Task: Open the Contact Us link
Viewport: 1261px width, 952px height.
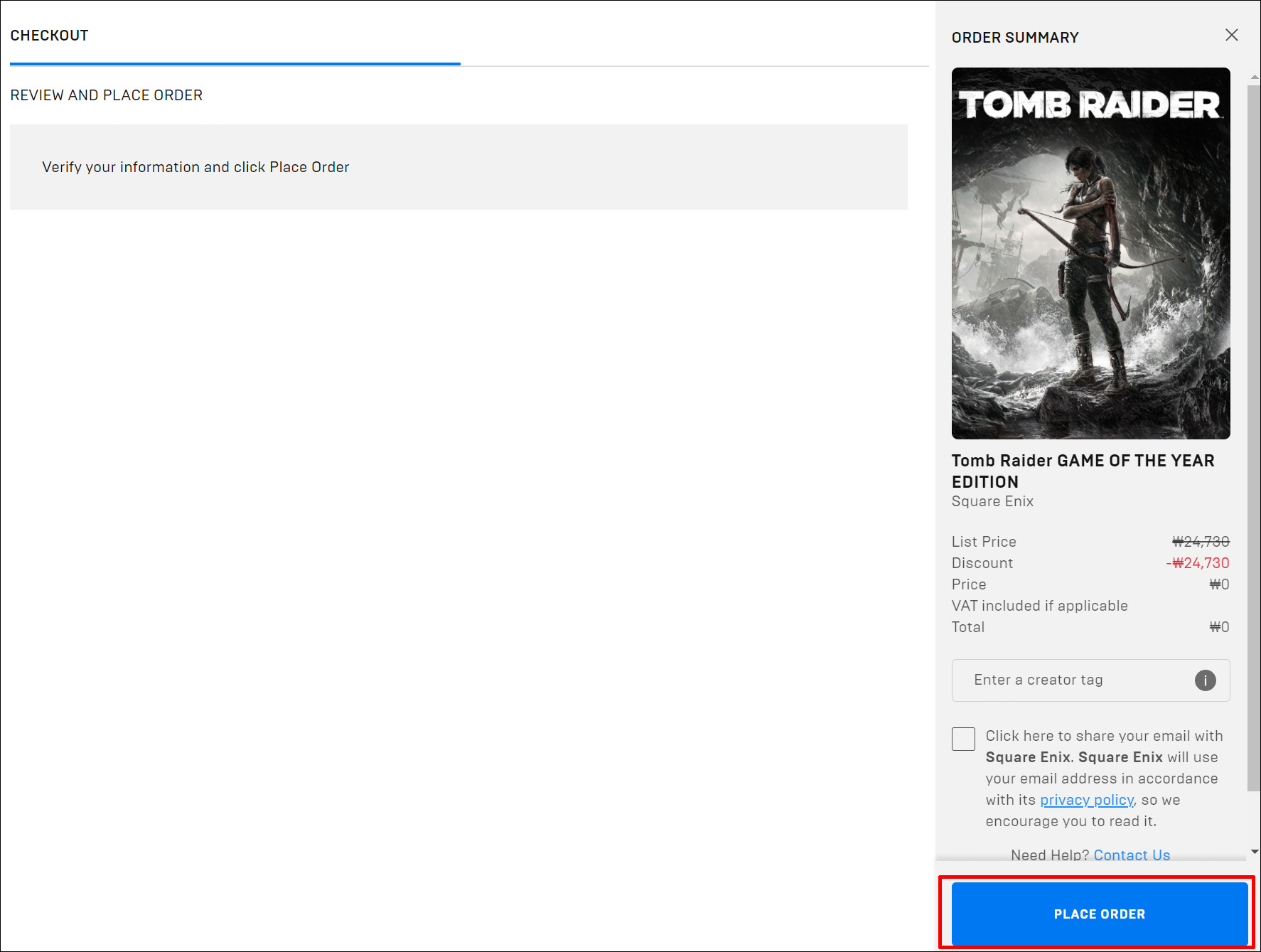Action: tap(1132, 855)
